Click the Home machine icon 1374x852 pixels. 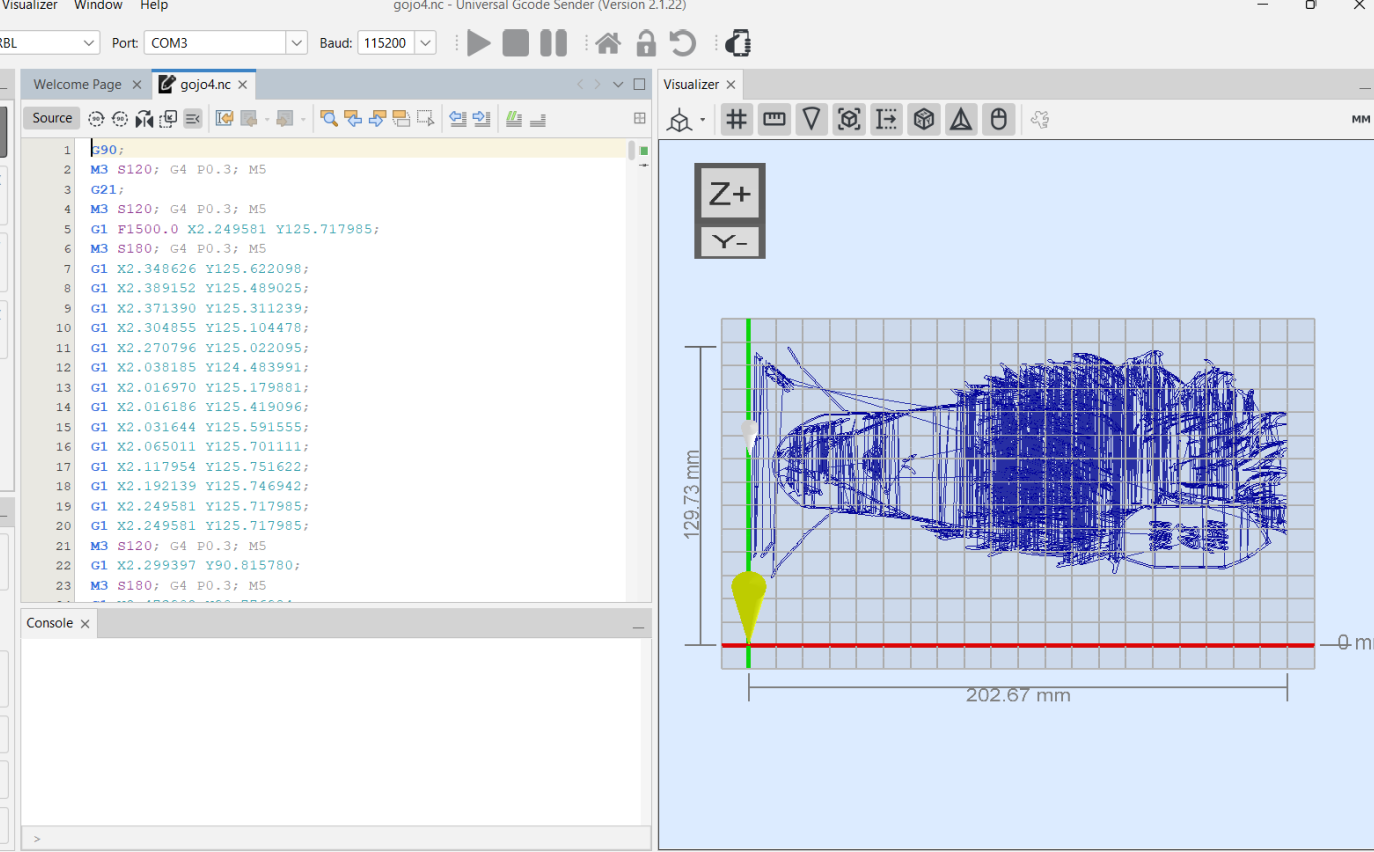607,43
